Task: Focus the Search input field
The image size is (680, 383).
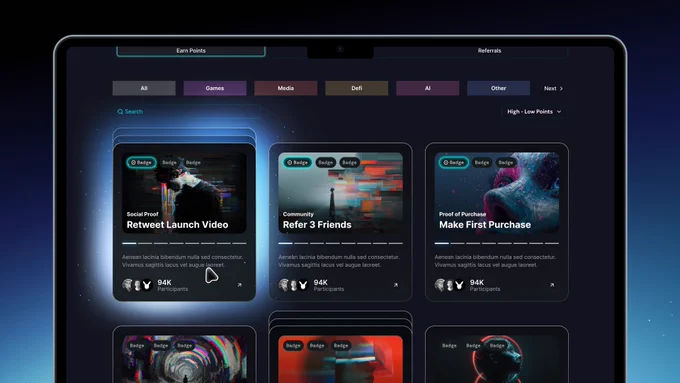Action: pyautogui.click(x=186, y=112)
